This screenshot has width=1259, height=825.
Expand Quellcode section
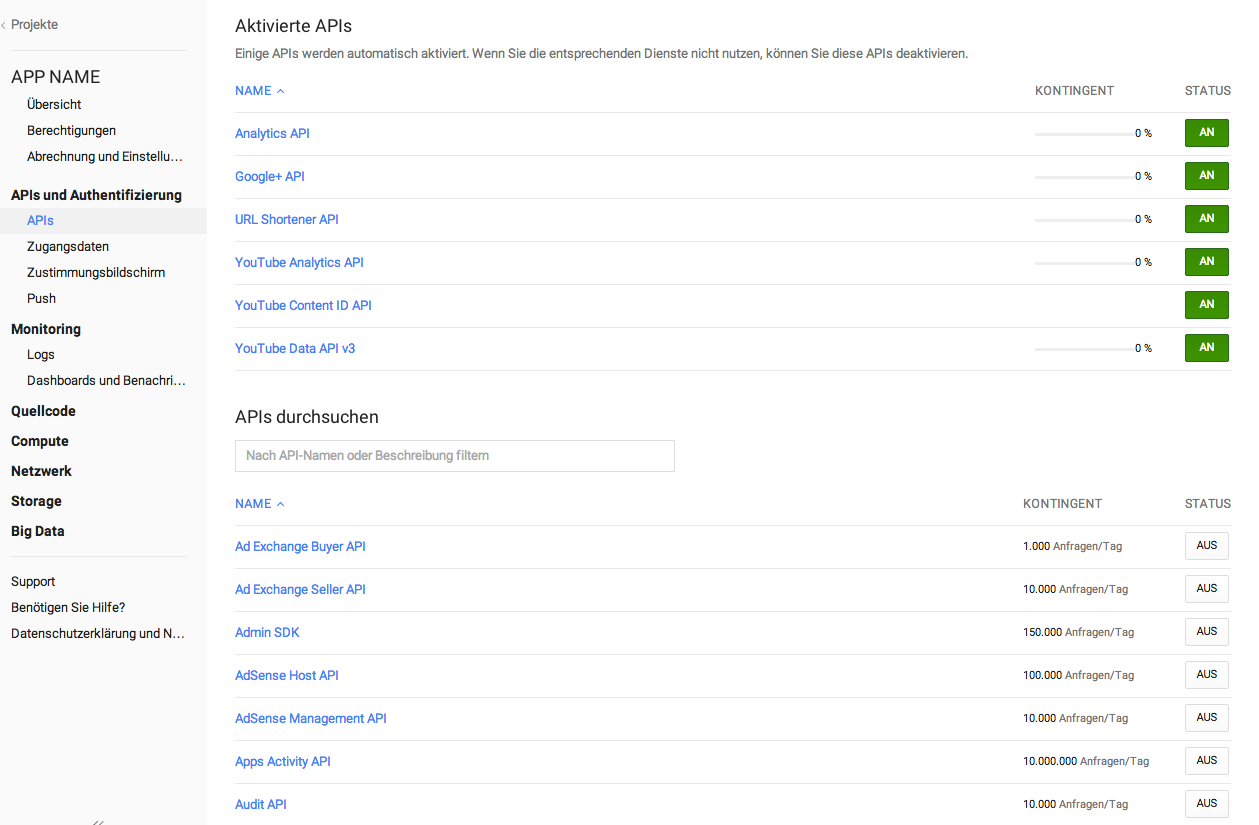43,411
